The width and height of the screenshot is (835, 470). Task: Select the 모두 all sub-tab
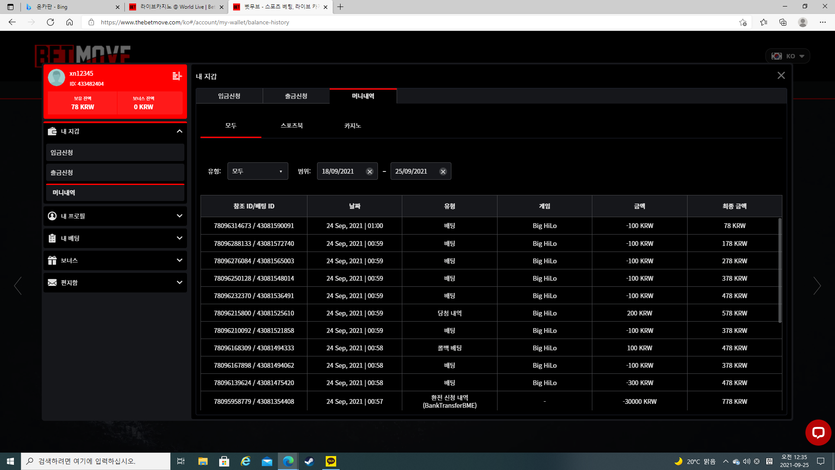coord(231,126)
